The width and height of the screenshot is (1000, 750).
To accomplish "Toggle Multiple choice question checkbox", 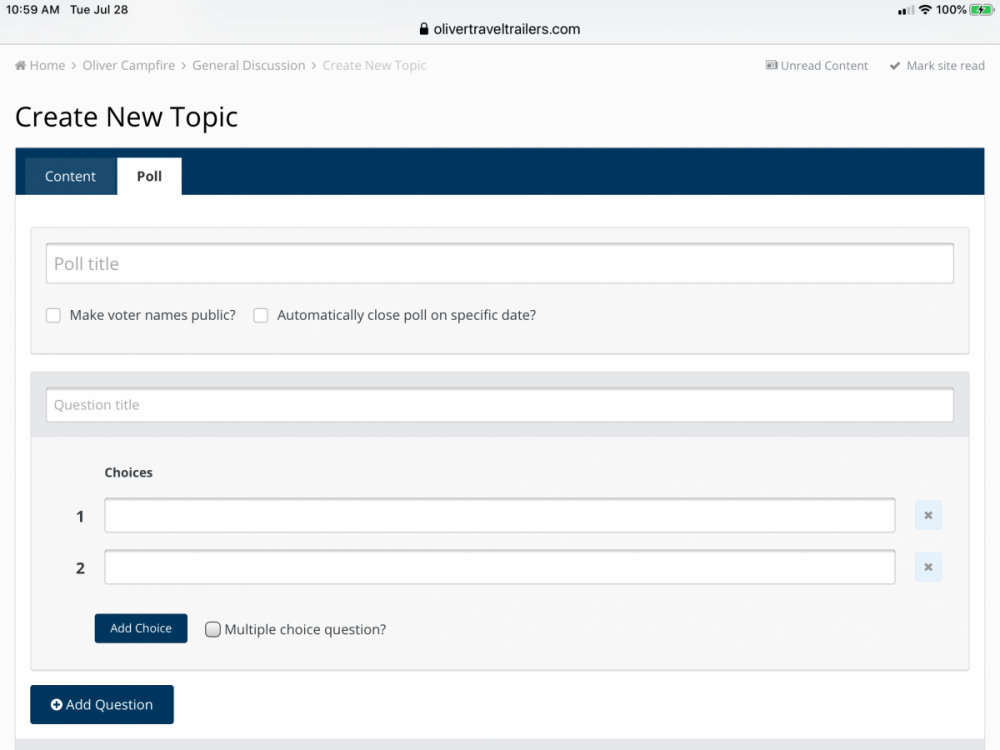I will (x=213, y=629).
